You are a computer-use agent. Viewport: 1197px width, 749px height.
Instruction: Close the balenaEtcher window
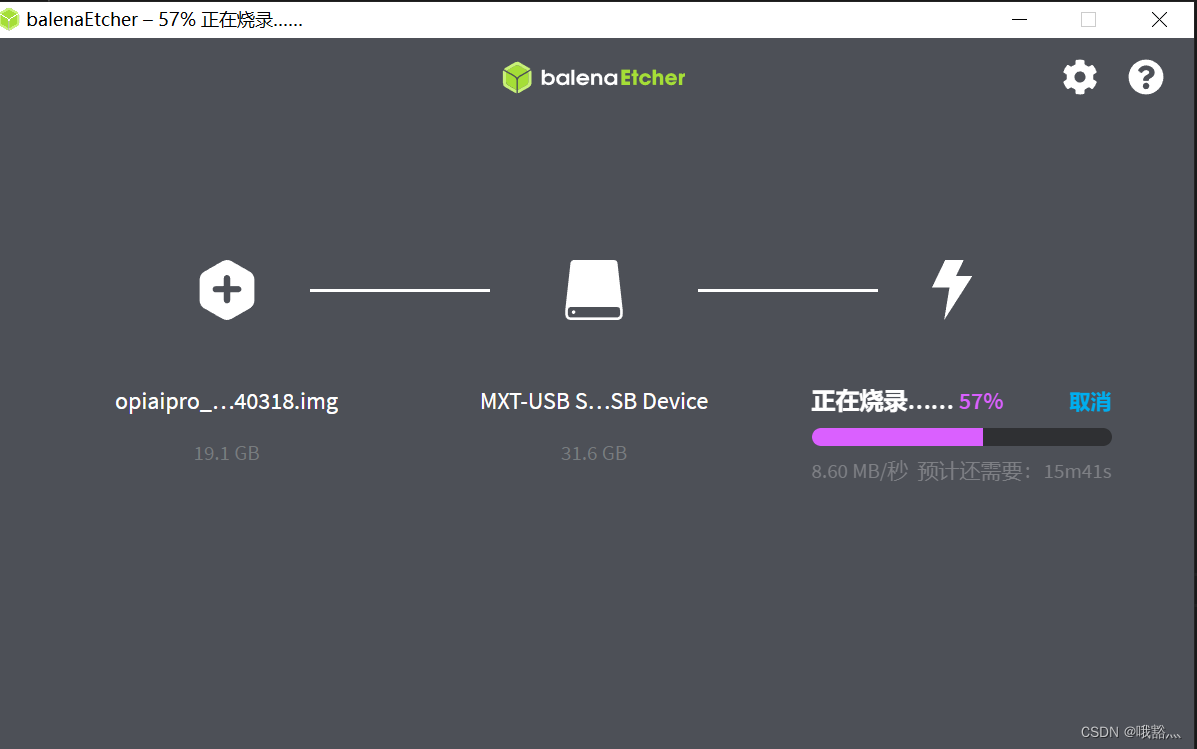[x=1159, y=19]
